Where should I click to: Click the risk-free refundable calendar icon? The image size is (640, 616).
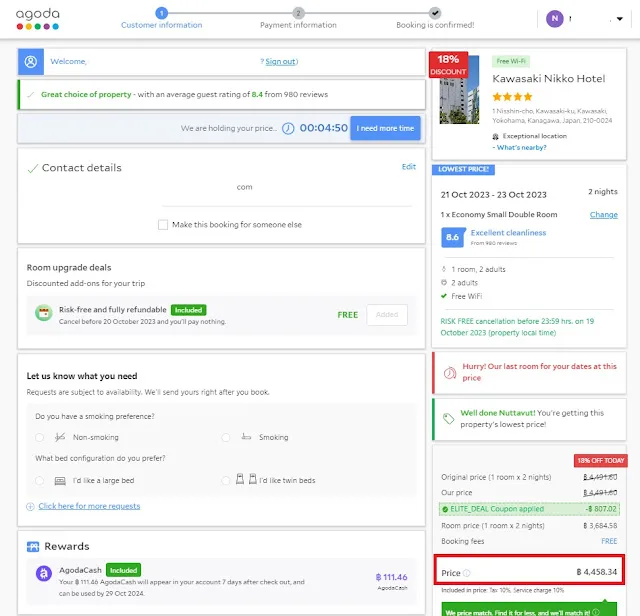click(x=44, y=313)
